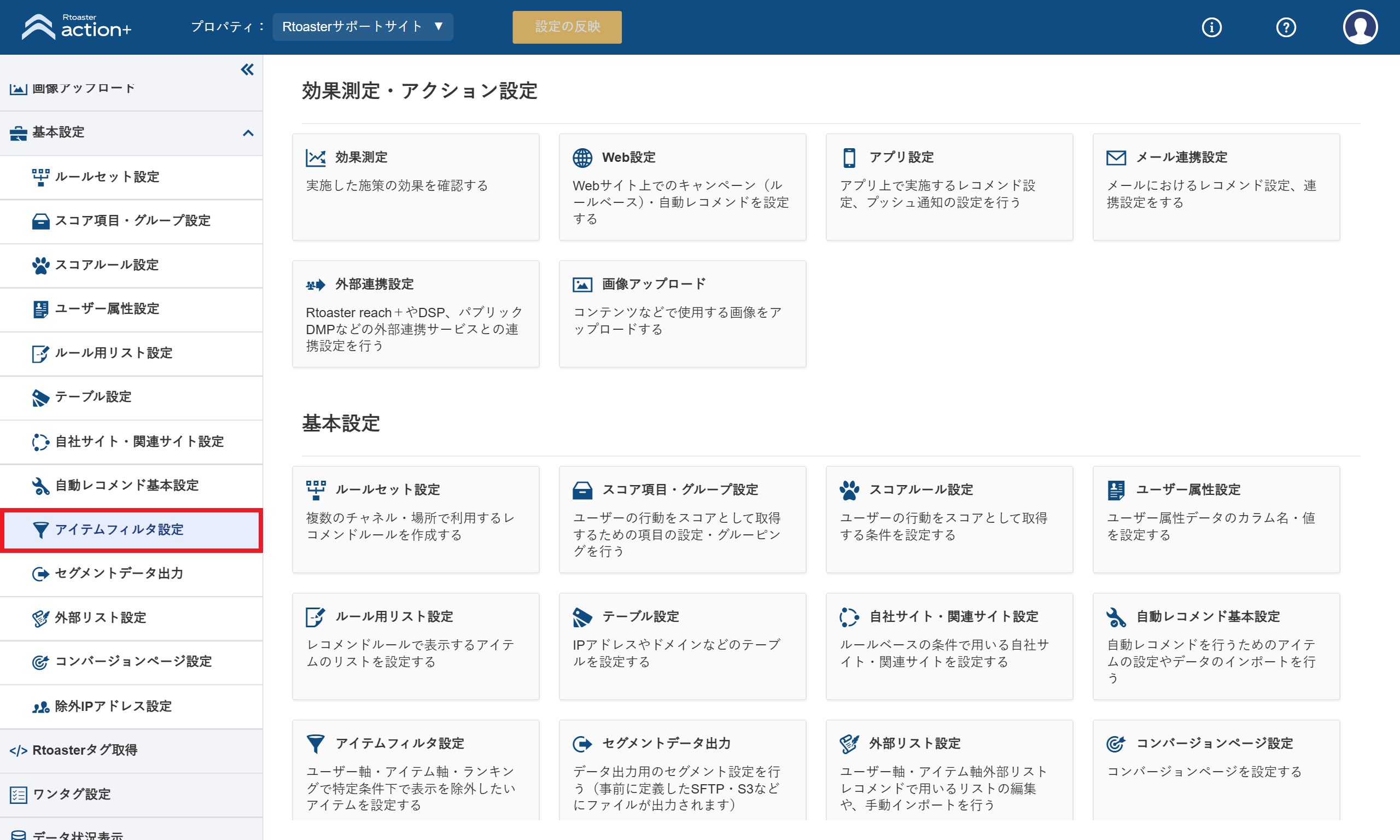Click the セグメントデータ出力 card export icon
Screen dimensions: 1400x840
[582, 744]
